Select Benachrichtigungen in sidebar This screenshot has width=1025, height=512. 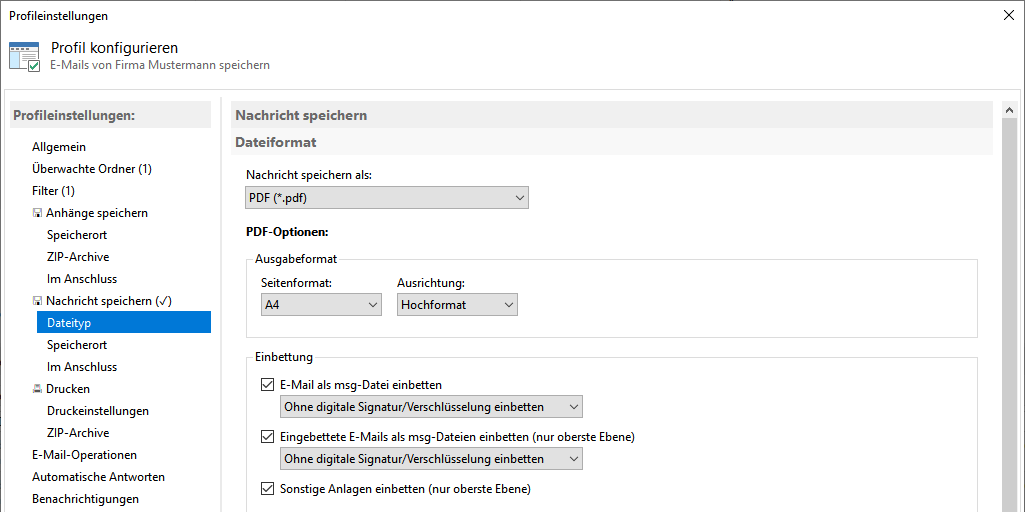coord(85,499)
